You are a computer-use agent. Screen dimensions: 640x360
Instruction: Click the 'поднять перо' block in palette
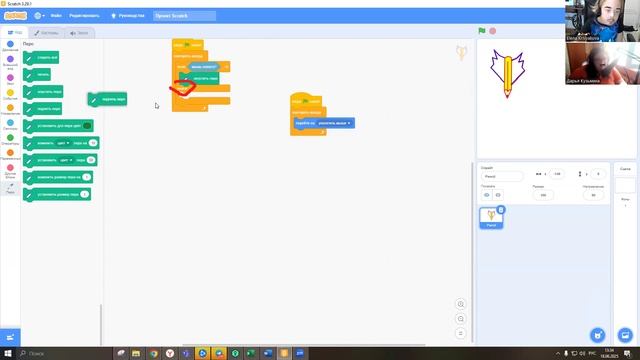[x=42, y=109]
